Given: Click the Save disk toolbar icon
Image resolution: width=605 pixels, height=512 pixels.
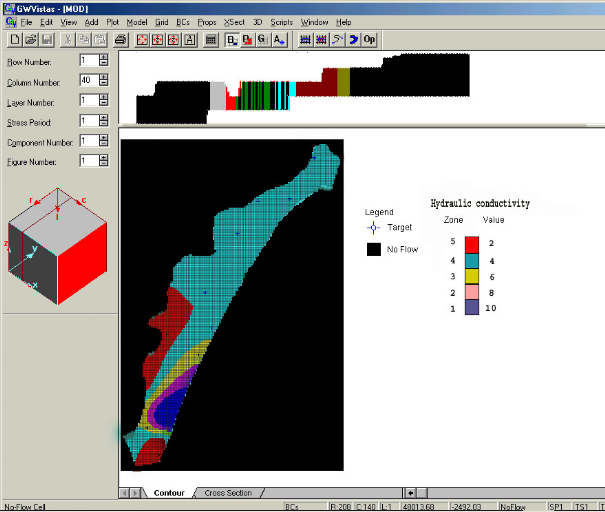Looking at the screenshot, I should [x=48, y=40].
